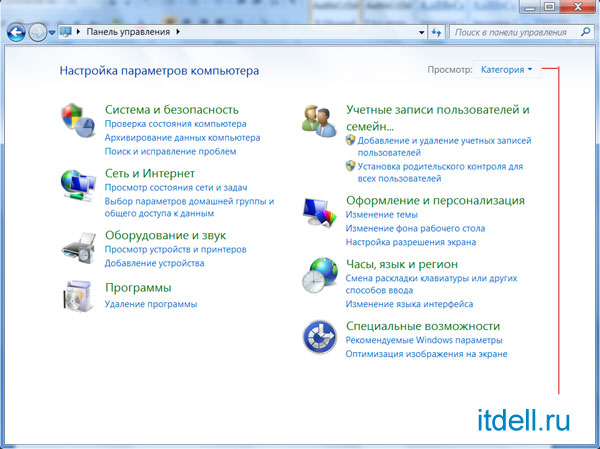600x449 pixels.
Task: Click Изменение фона рабочего стола
Action: coord(415,229)
